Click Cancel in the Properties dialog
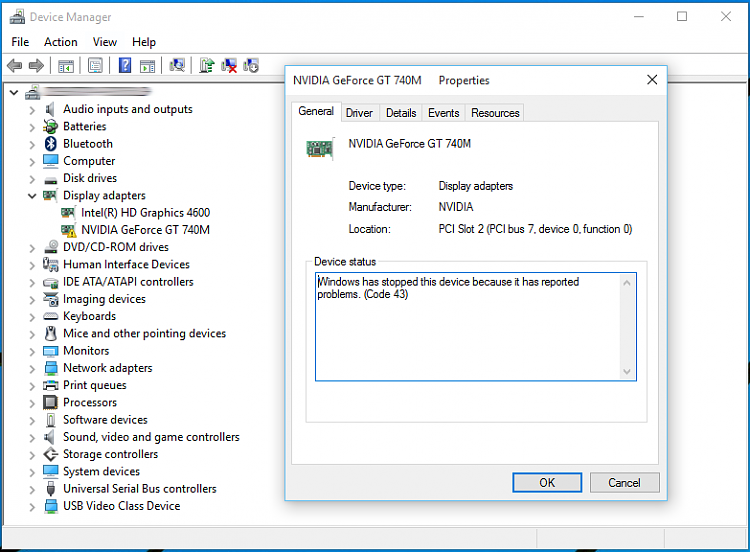The height and width of the screenshot is (552, 750). coord(625,483)
